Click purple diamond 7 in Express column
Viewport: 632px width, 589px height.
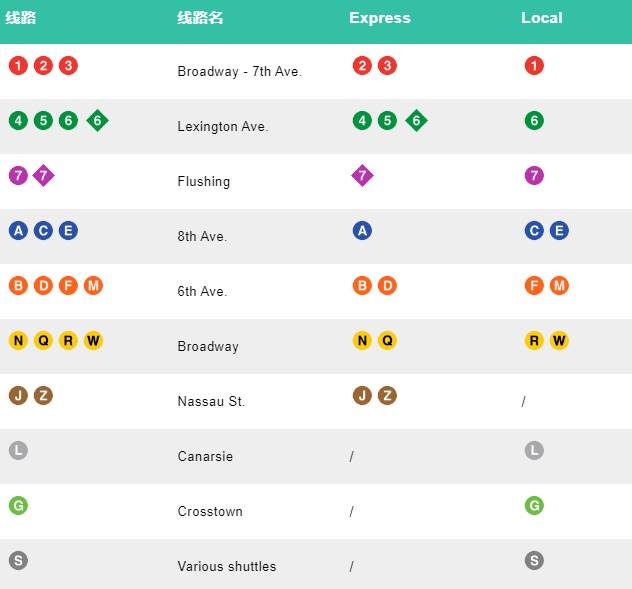pyautogui.click(x=362, y=176)
